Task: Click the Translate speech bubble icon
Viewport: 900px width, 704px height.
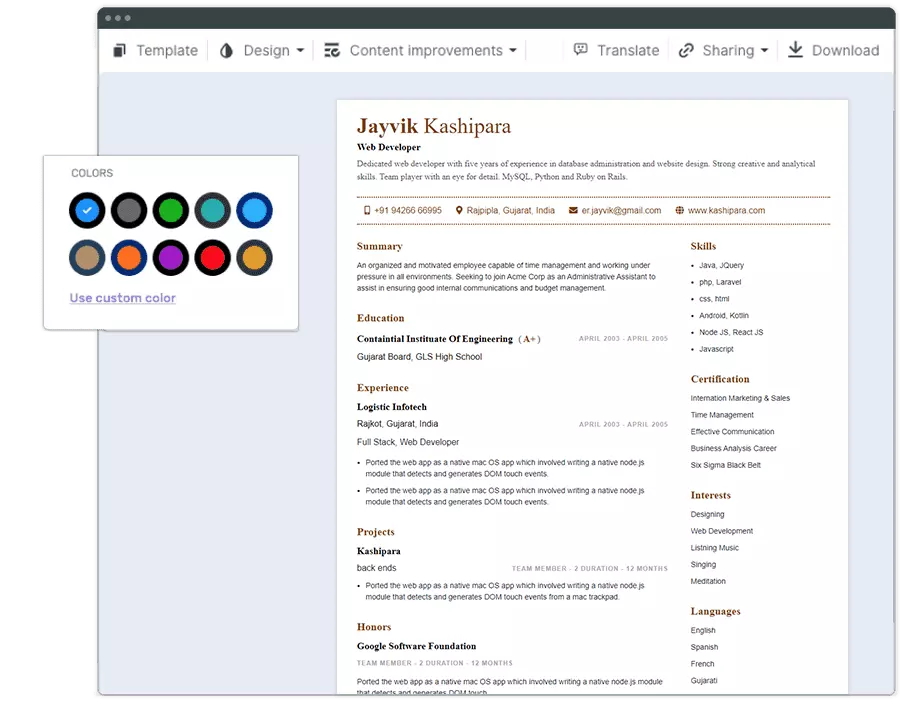Action: [581, 50]
